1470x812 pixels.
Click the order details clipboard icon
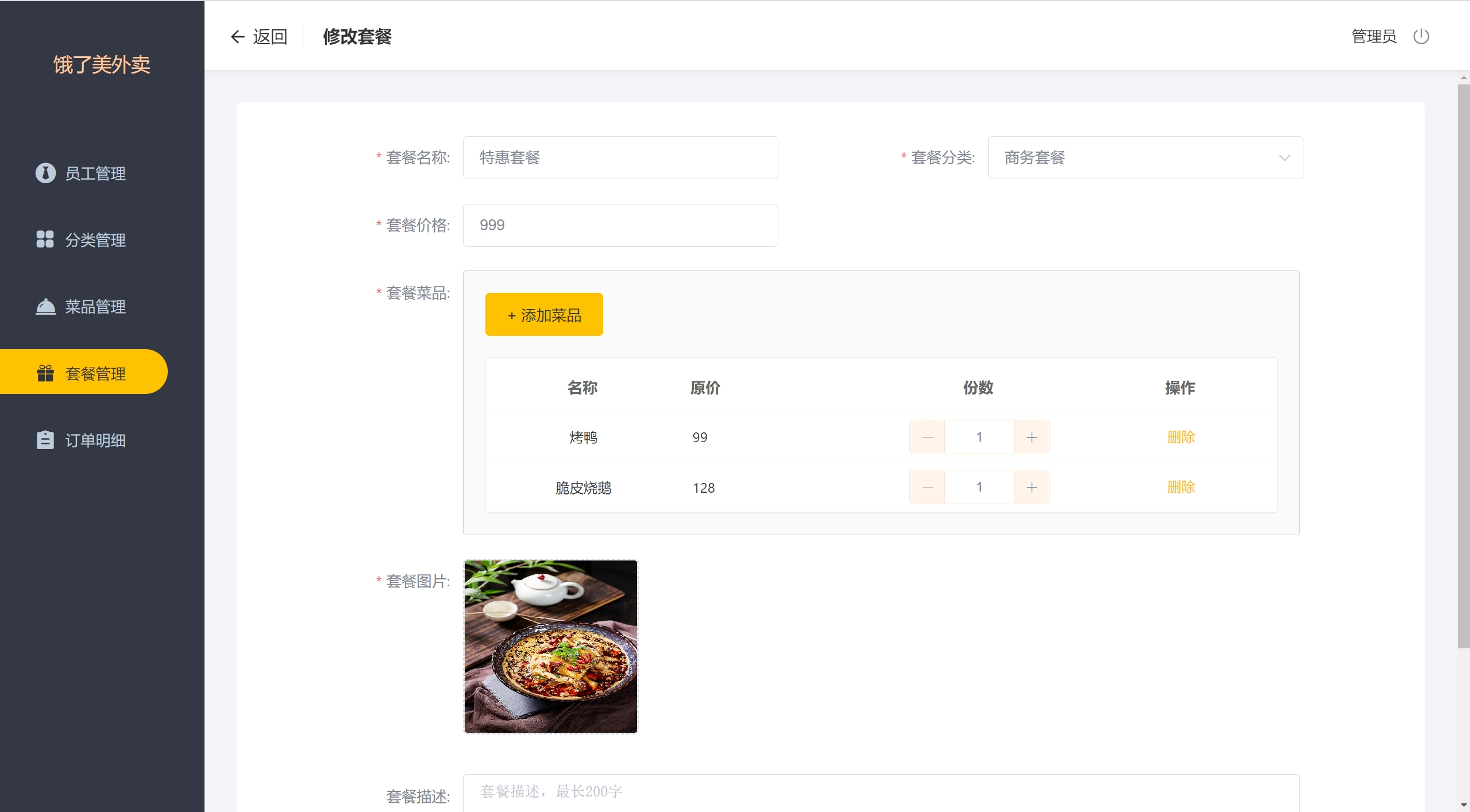click(45, 440)
